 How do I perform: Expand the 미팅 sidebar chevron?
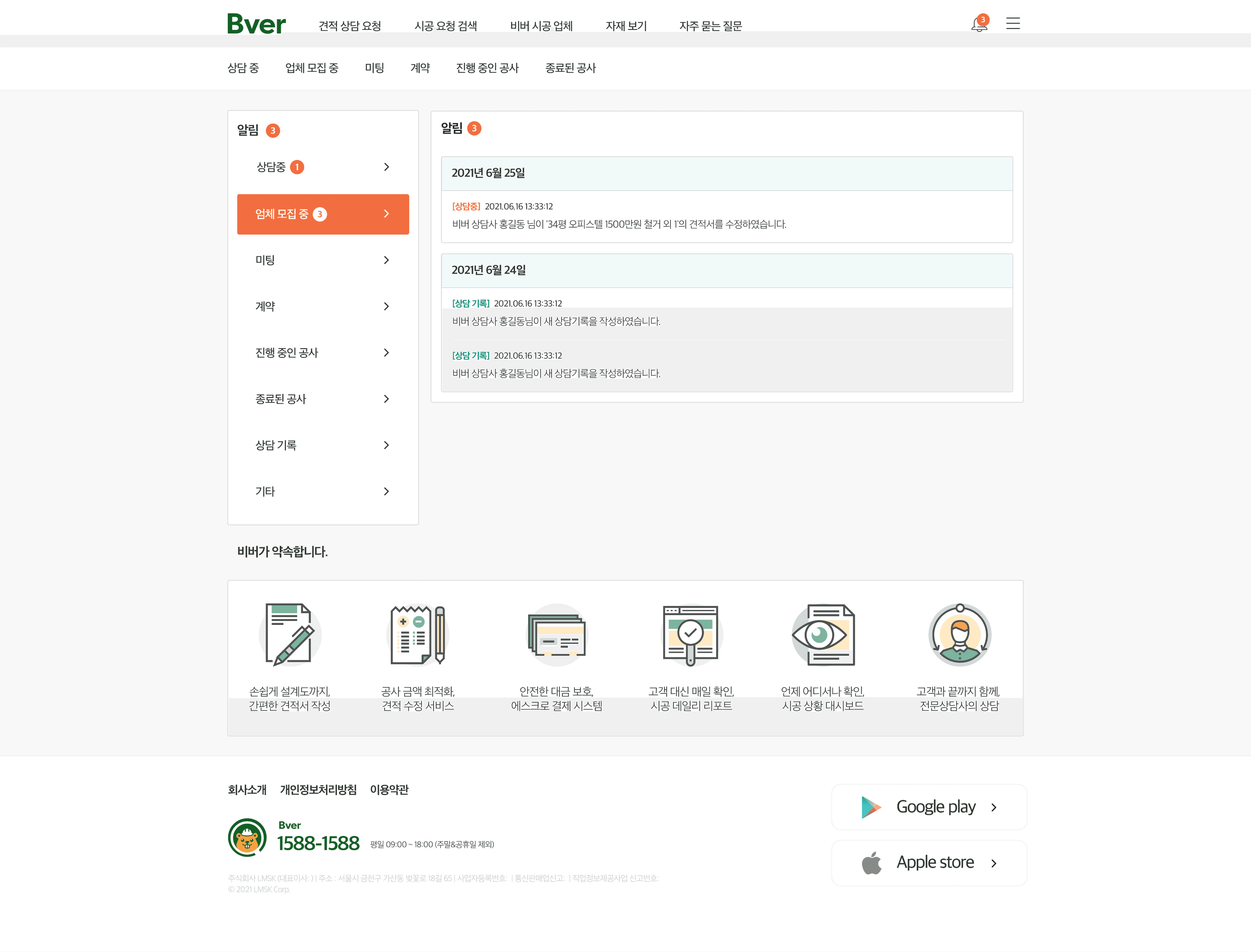[386, 260]
